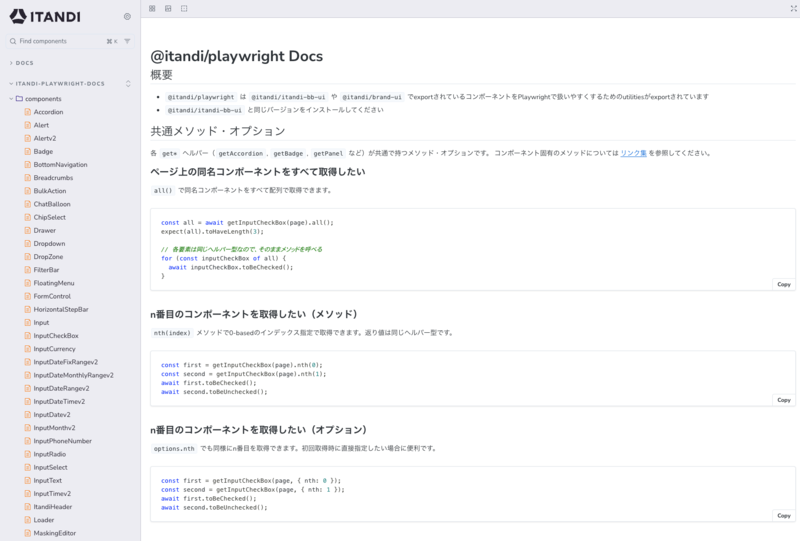Click the nth(index) inline code

(x=172, y=333)
